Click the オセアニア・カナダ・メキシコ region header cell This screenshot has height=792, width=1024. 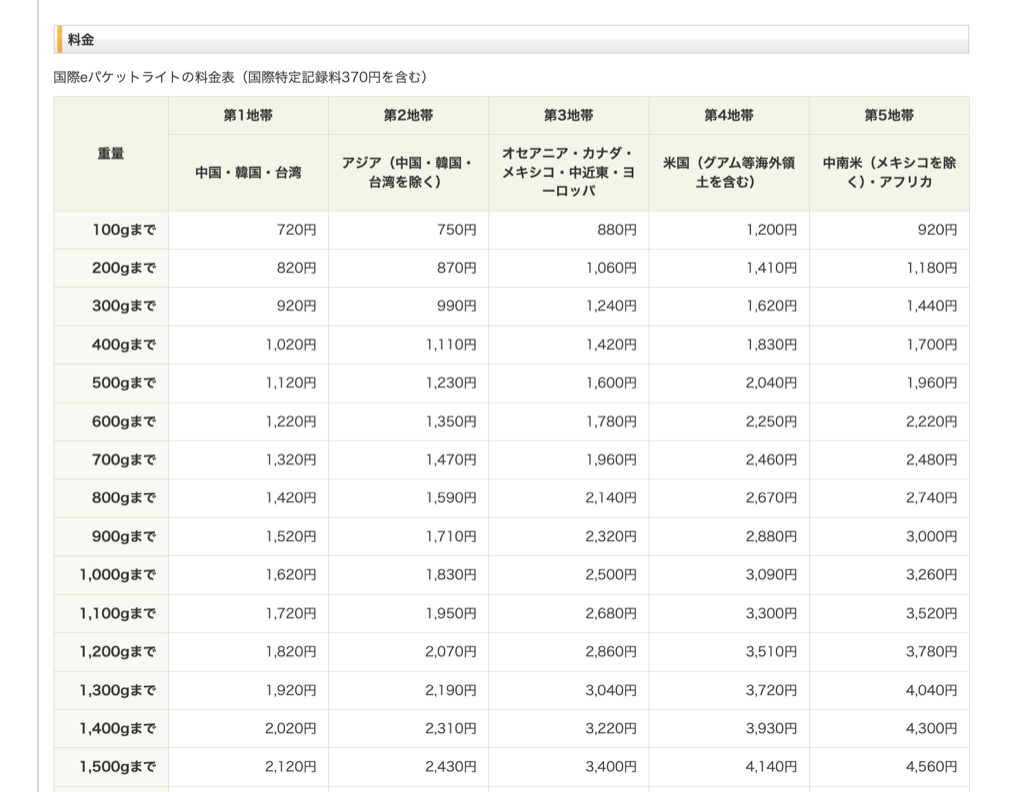coord(568,172)
